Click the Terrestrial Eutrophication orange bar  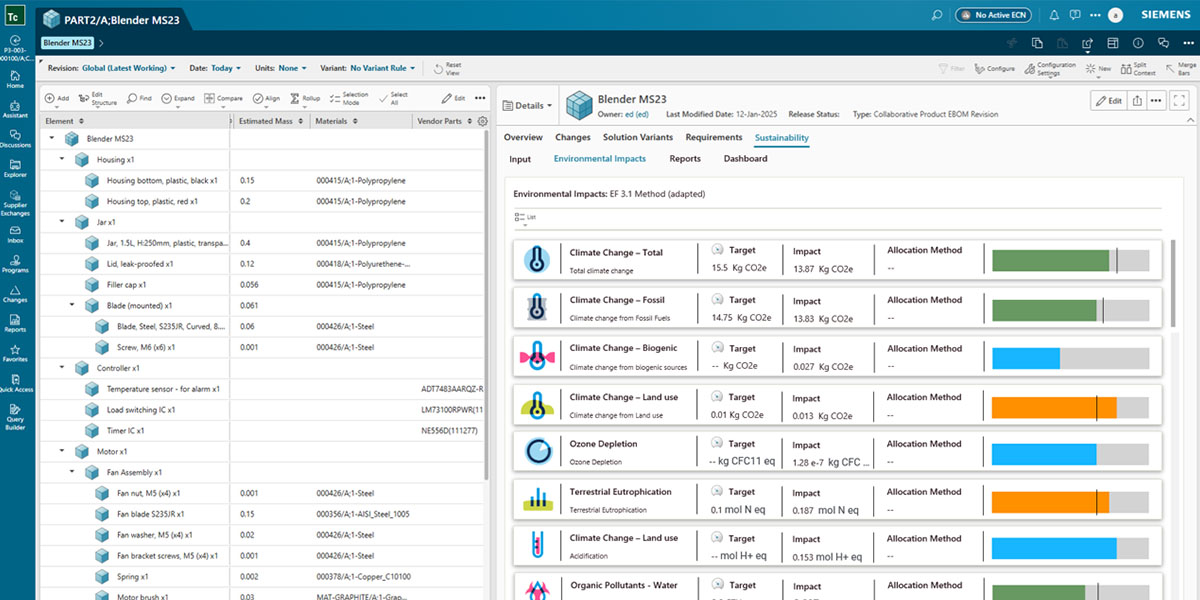1051,502
